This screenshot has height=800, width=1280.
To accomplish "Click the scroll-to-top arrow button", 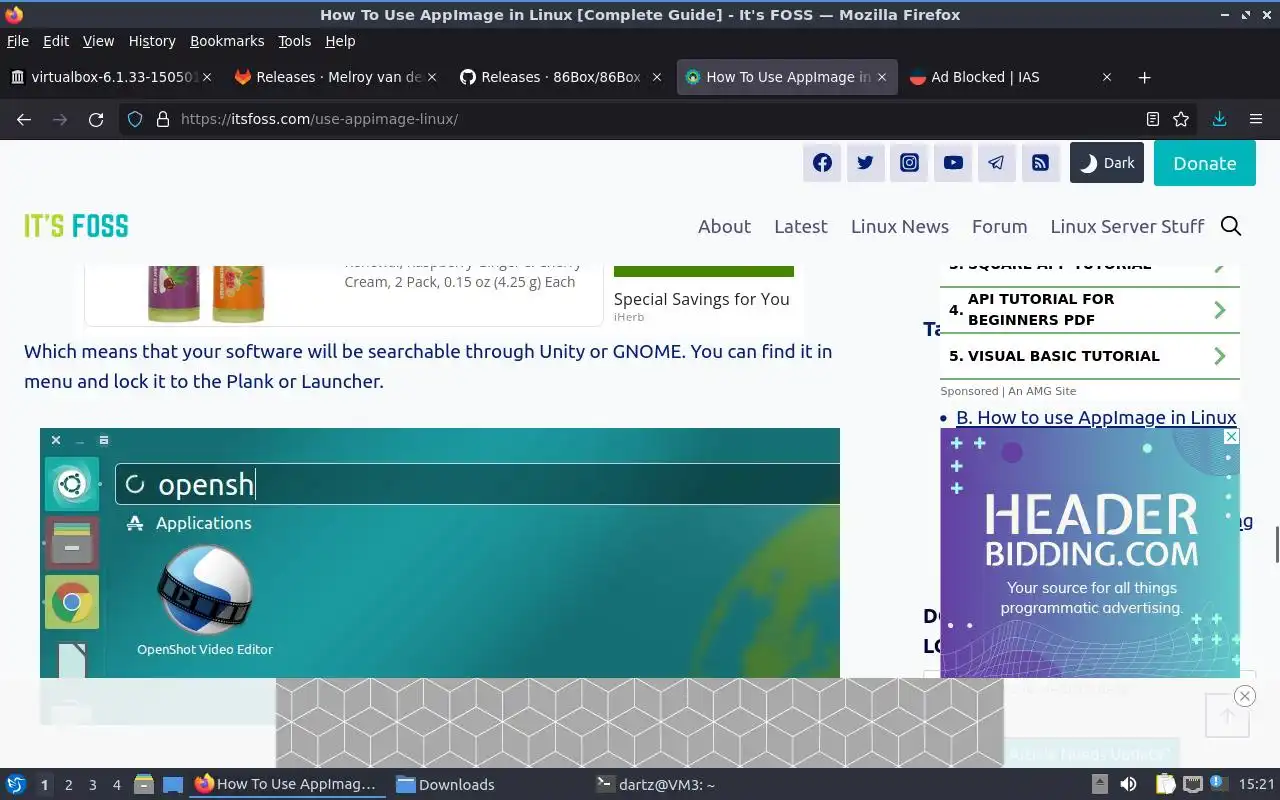I will pyautogui.click(x=1226, y=716).
